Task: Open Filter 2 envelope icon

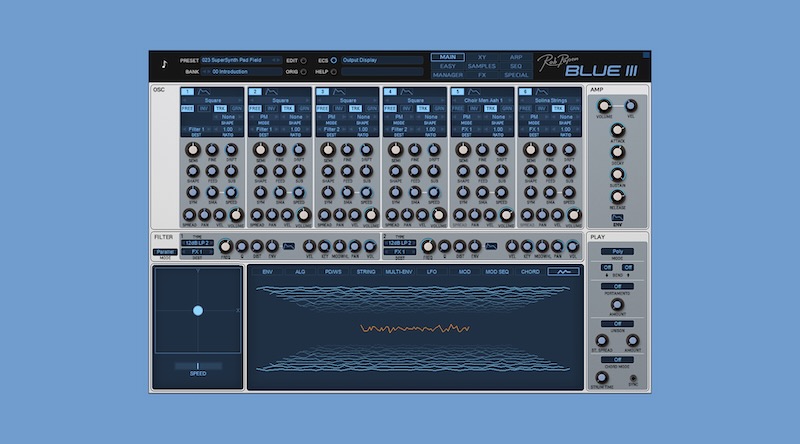Action: (x=491, y=246)
